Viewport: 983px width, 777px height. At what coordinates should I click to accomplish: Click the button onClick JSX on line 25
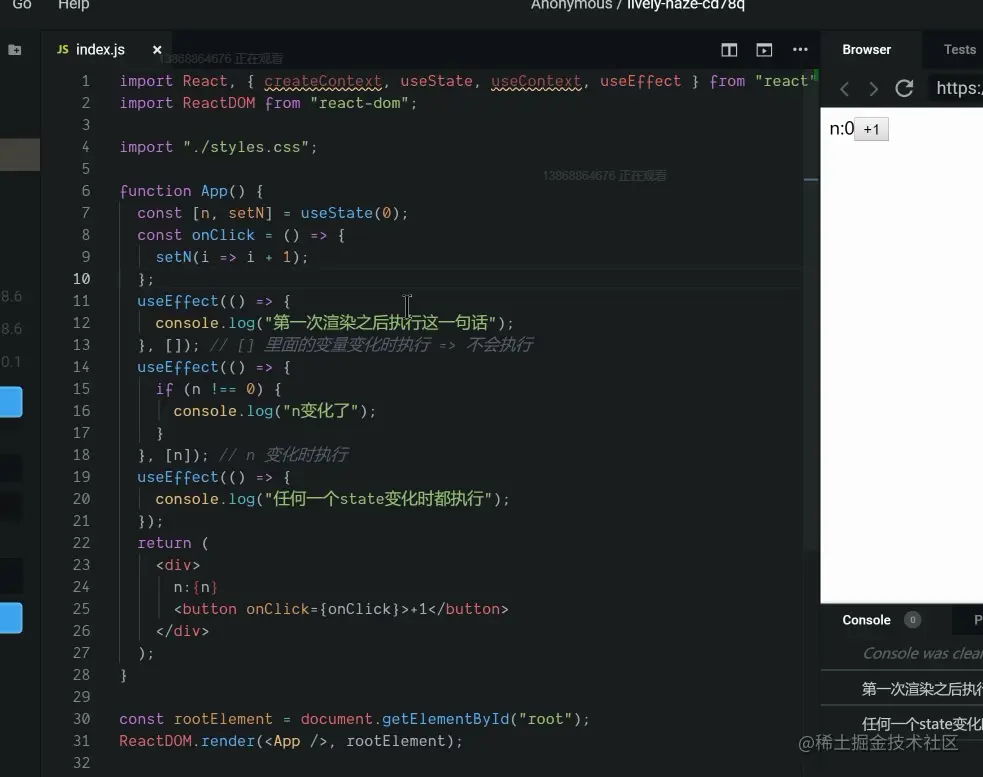[341, 609]
